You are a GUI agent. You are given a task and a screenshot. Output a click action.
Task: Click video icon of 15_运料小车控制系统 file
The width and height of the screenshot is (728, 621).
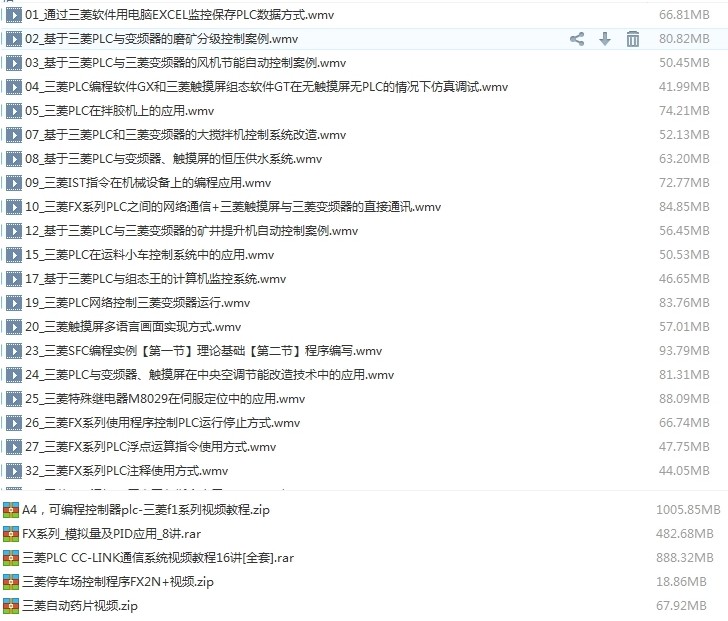[x=14, y=255]
